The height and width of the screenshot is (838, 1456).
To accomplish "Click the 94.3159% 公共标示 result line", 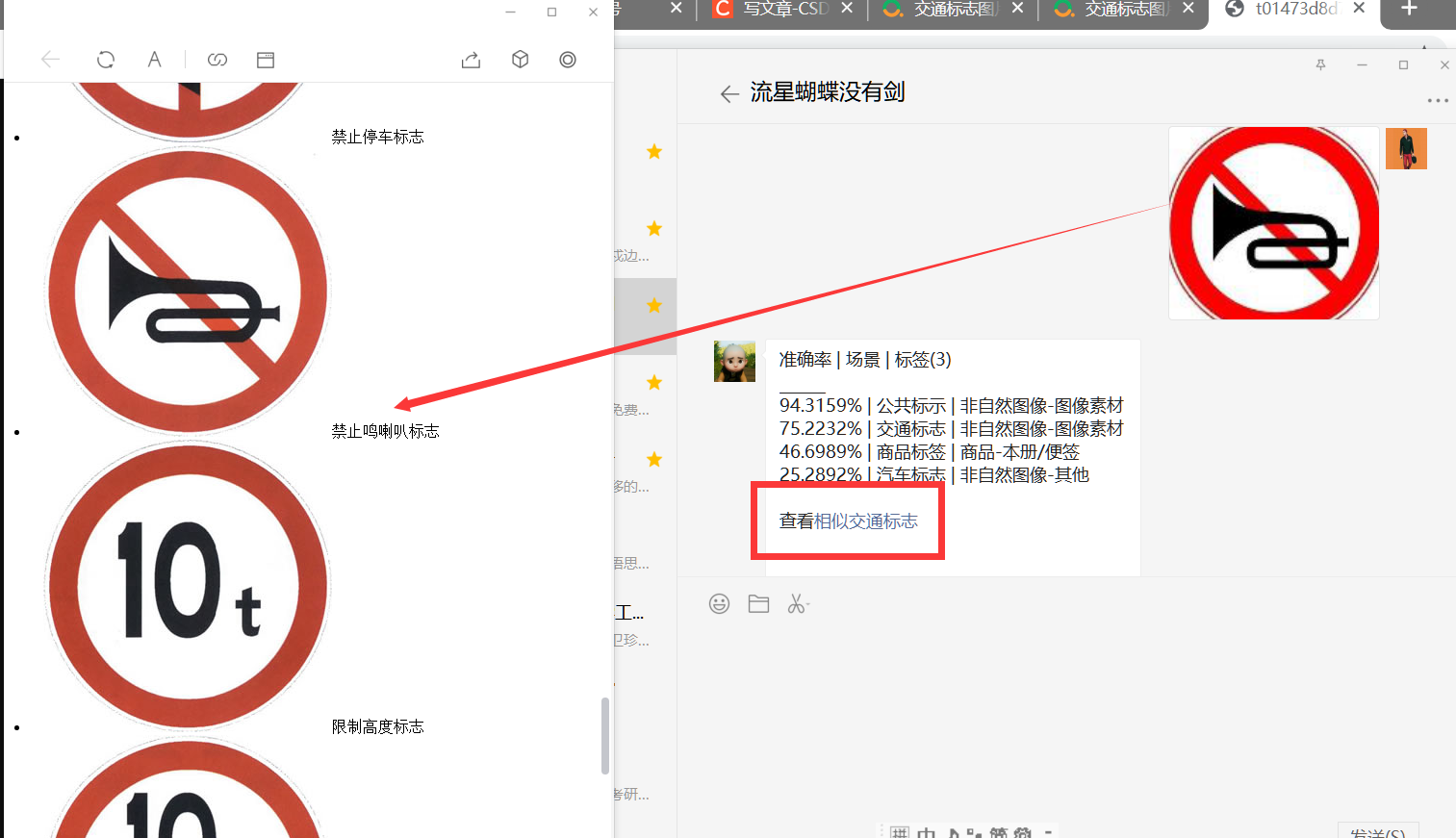I will pyautogui.click(x=951, y=405).
